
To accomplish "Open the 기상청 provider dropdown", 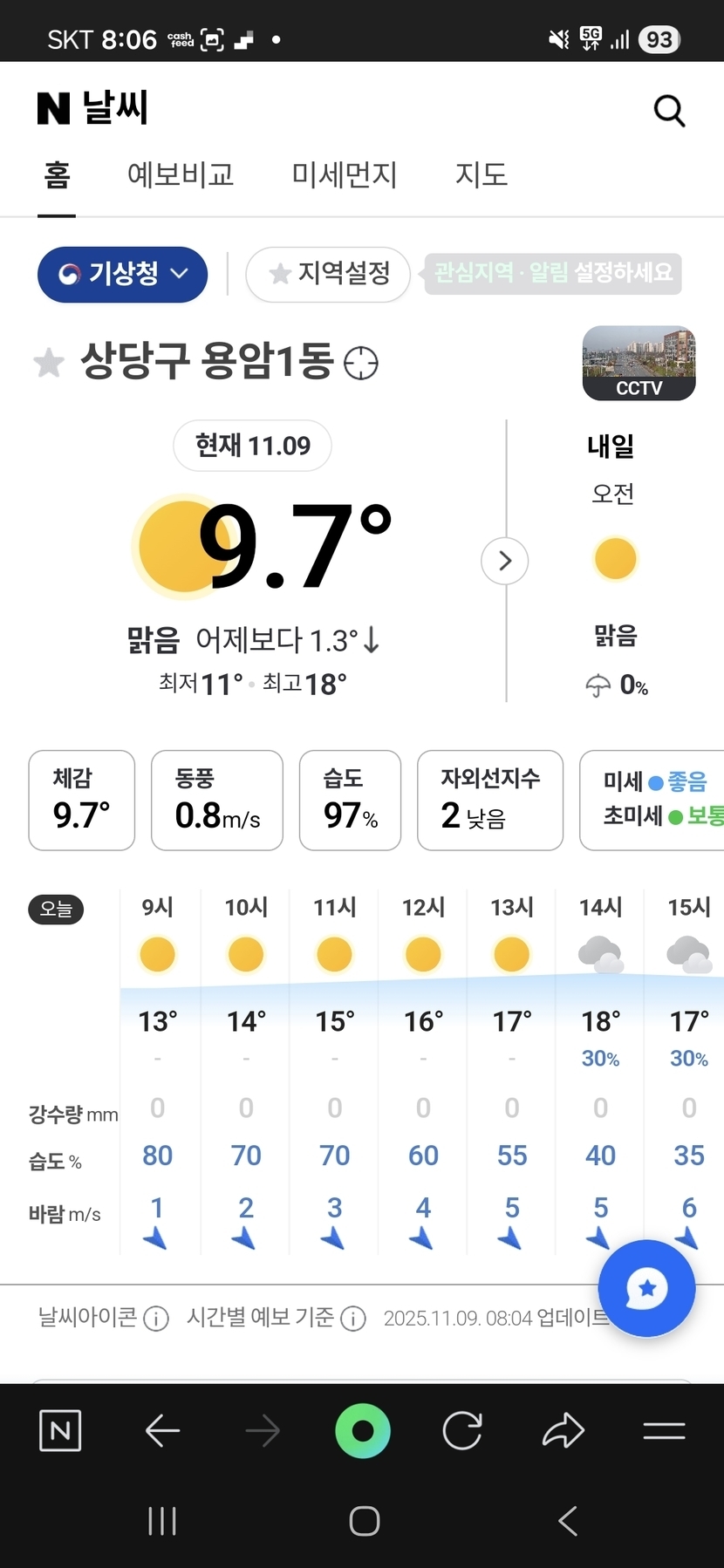I will pos(122,275).
